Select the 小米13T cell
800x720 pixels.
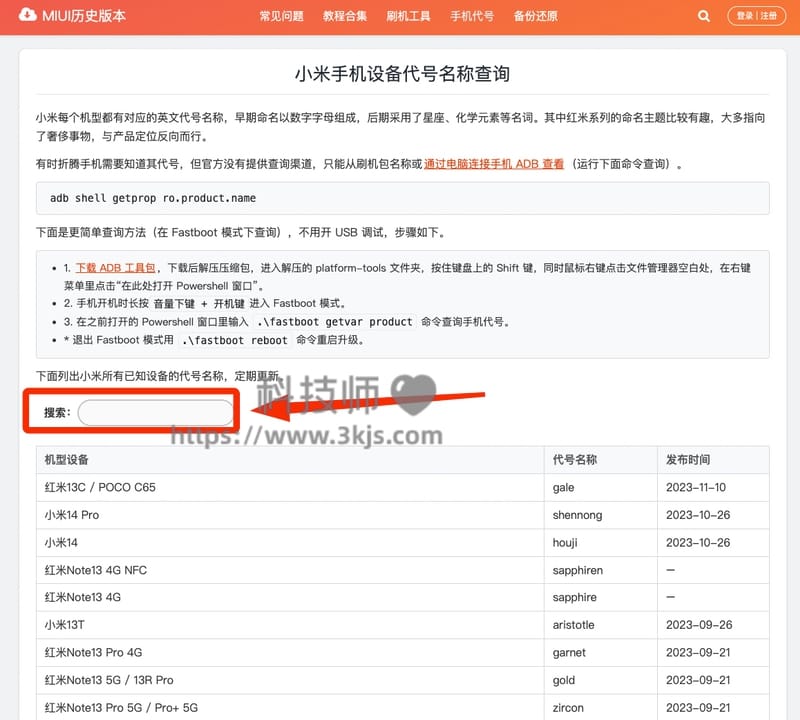pos(290,625)
